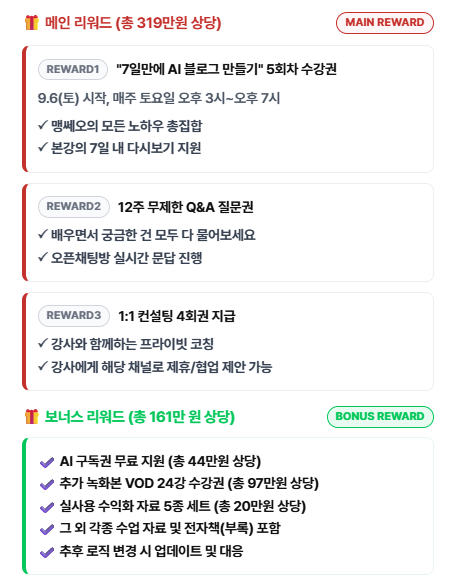Click the checkmark before 본강의 7일 내 다시보기

click(43, 147)
